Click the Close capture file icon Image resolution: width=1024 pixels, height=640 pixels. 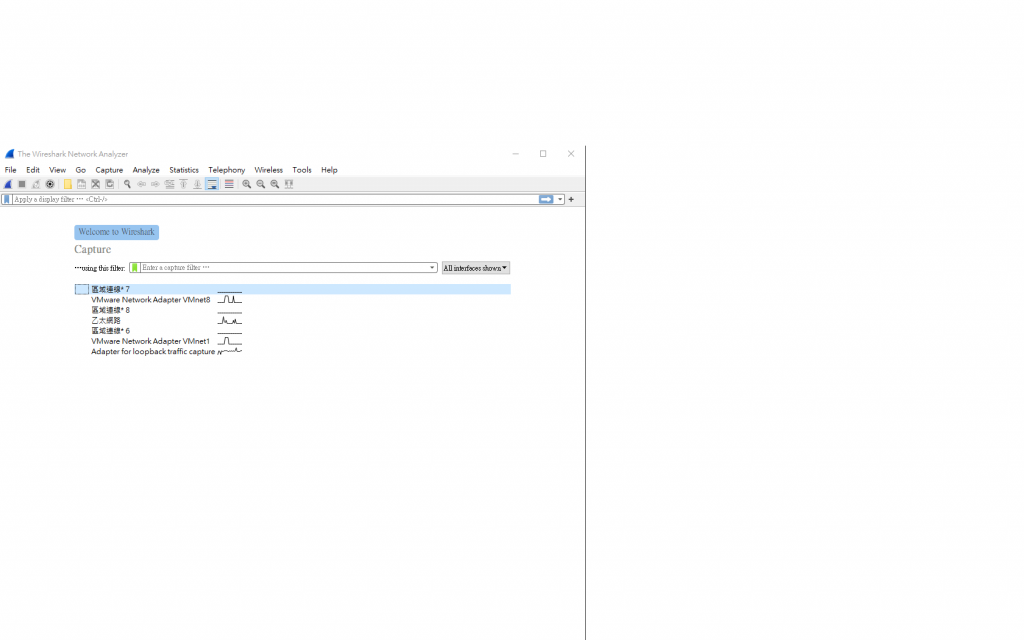click(x=95, y=185)
